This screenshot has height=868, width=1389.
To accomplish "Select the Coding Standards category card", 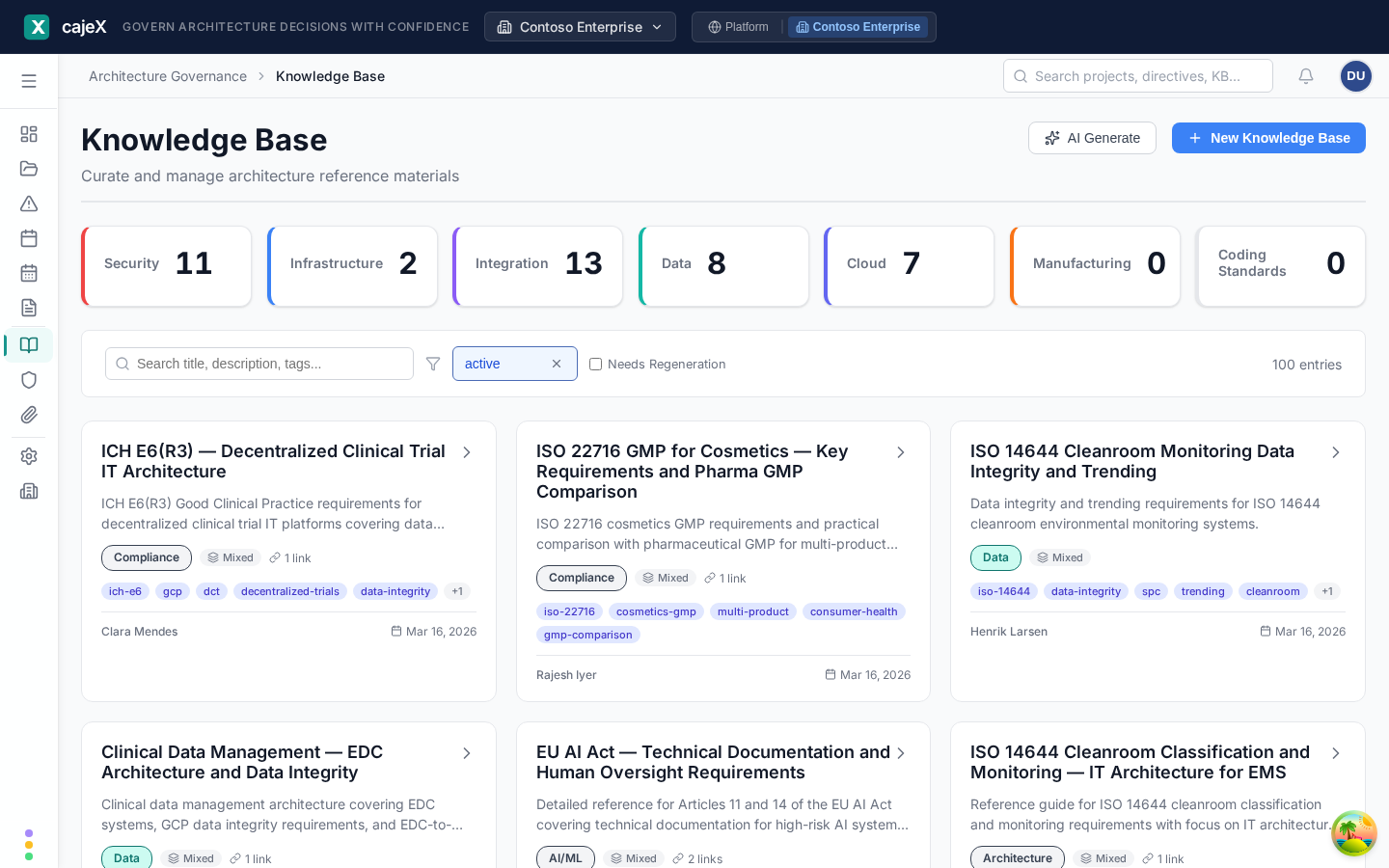I will click(1281, 266).
